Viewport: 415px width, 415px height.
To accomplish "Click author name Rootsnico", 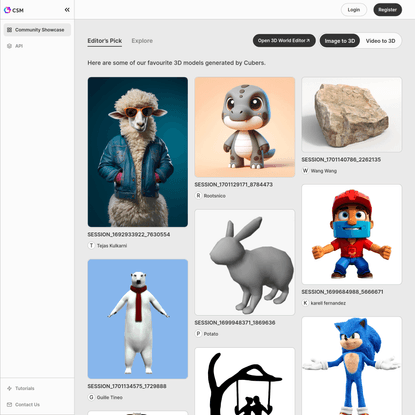I will (215, 196).
